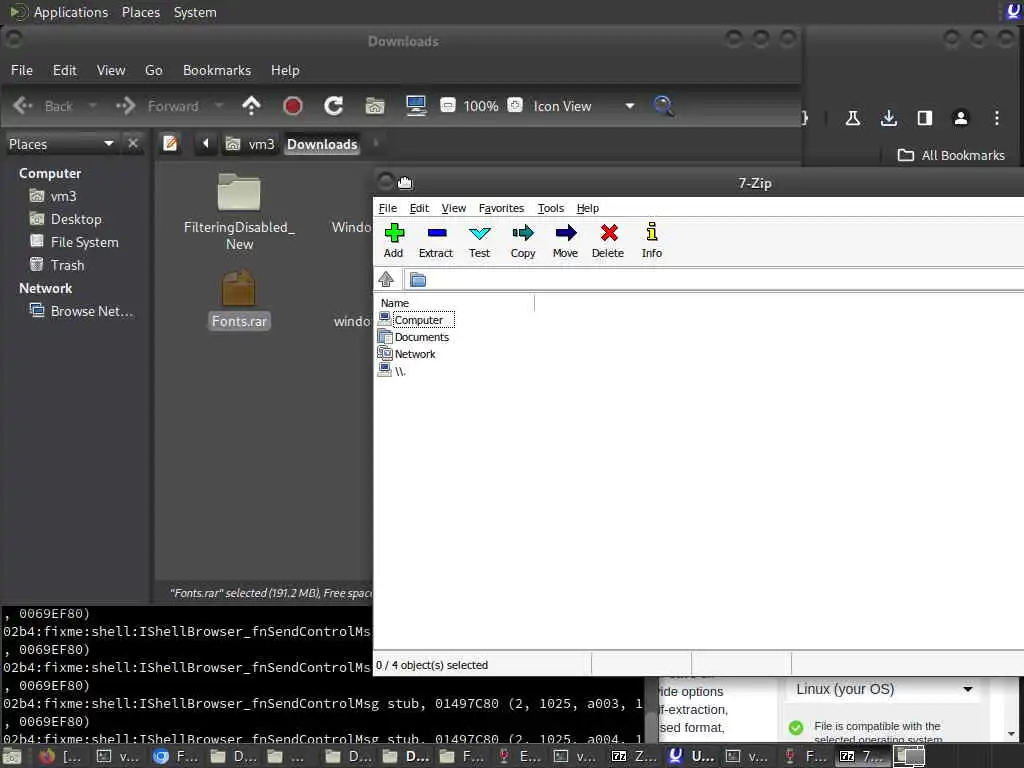This screenshot has height=768, width=1024.
Task: Go to parent folder with up arrow
Action: click(x=251, y=106)
